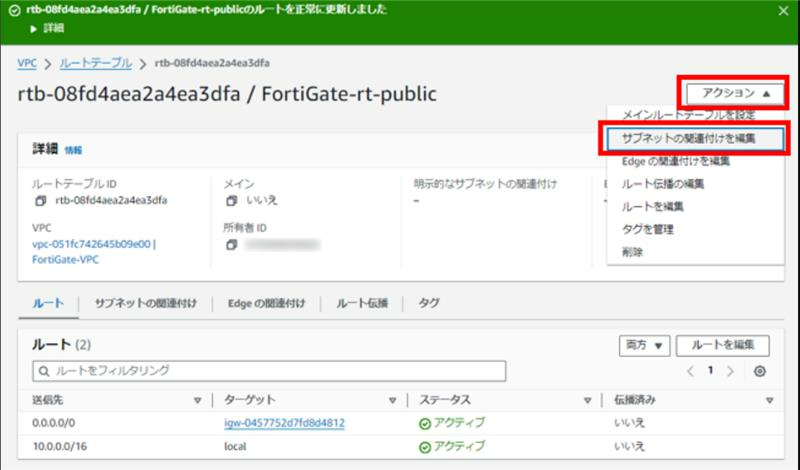
Task: Copy the 所有者 ID icon
Action: (232, 245)
